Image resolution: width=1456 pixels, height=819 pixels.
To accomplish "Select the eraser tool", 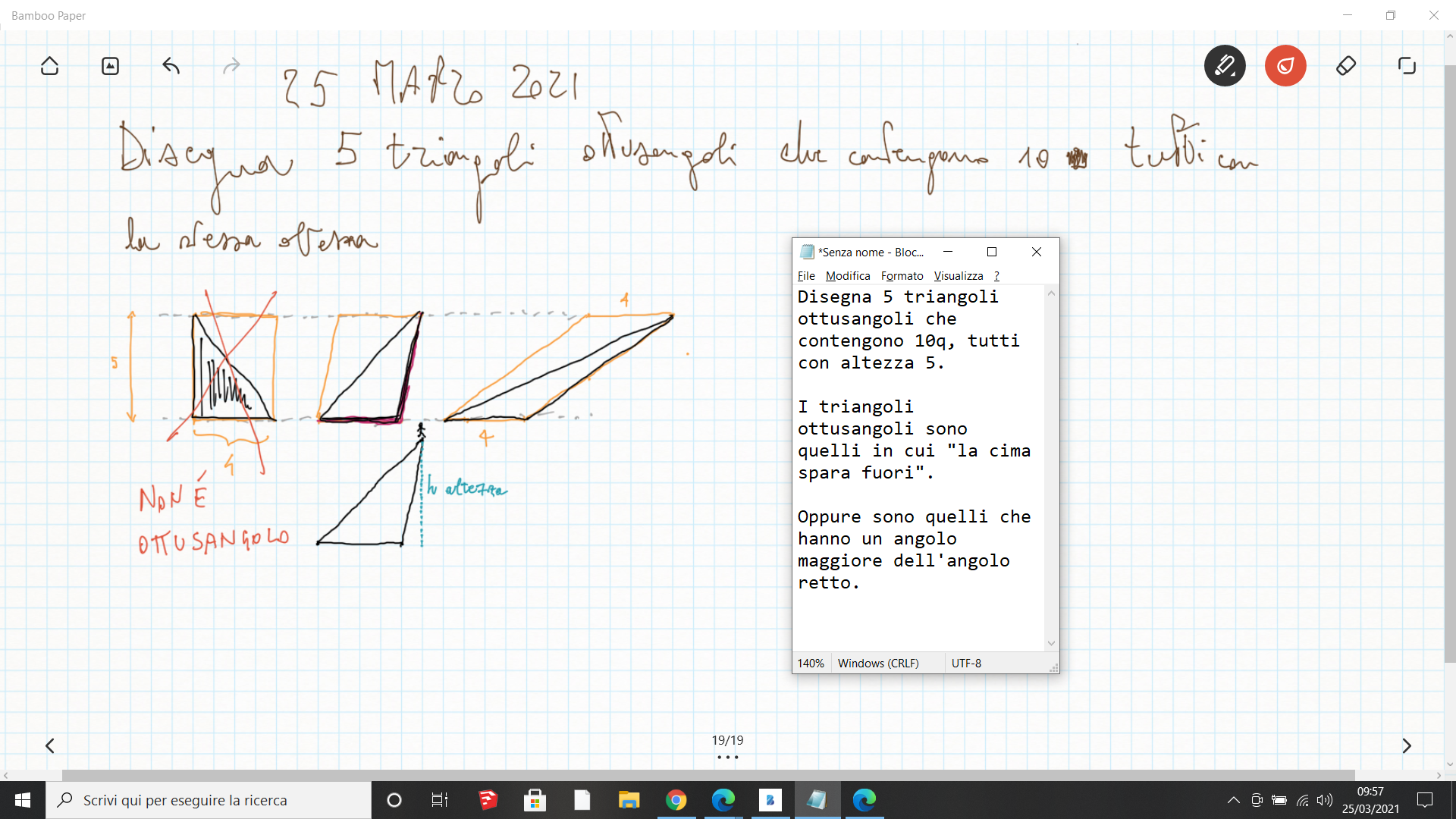I will [1346, 66].
